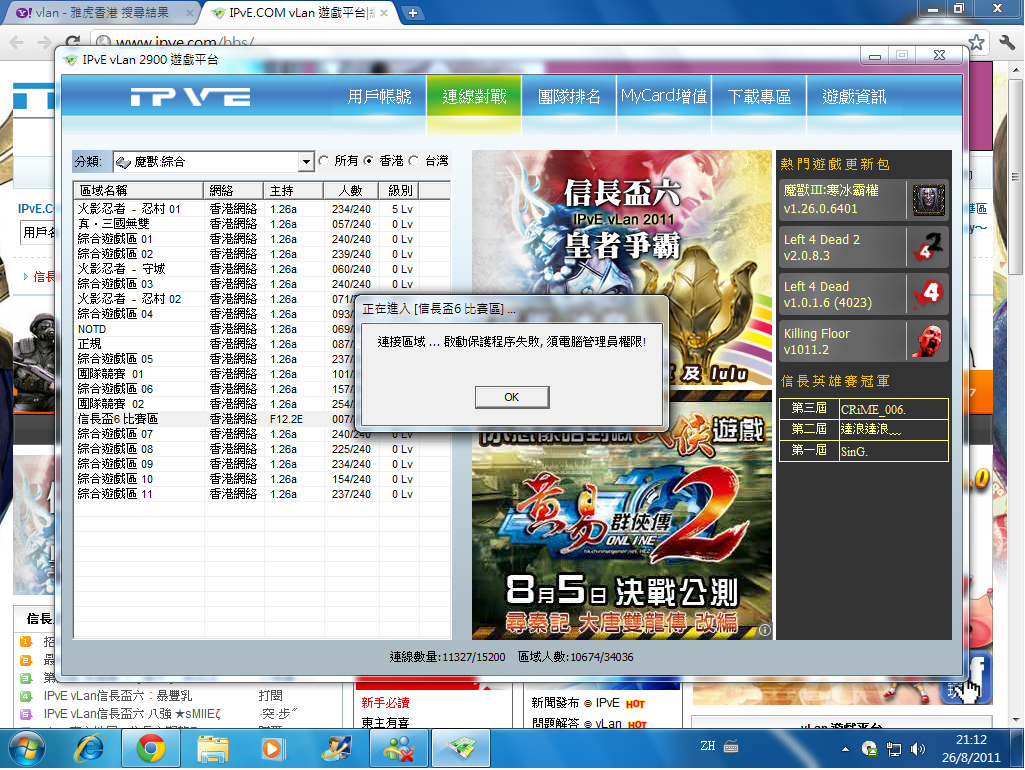Show hidden tray icons arrow
Image resolution: width=1025 pixels, height=770 pixels.
pos(845,749)
